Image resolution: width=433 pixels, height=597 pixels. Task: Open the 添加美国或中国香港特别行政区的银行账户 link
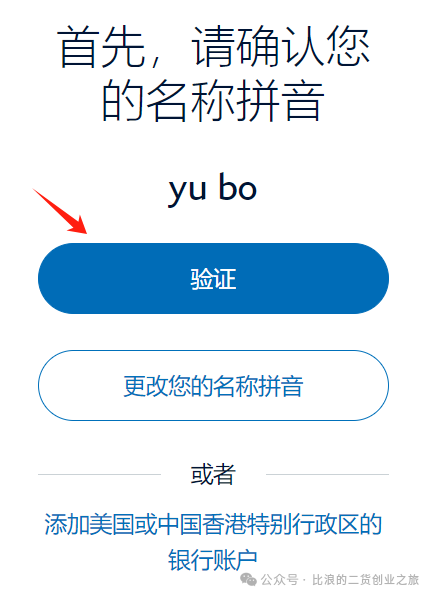(213, 542)
